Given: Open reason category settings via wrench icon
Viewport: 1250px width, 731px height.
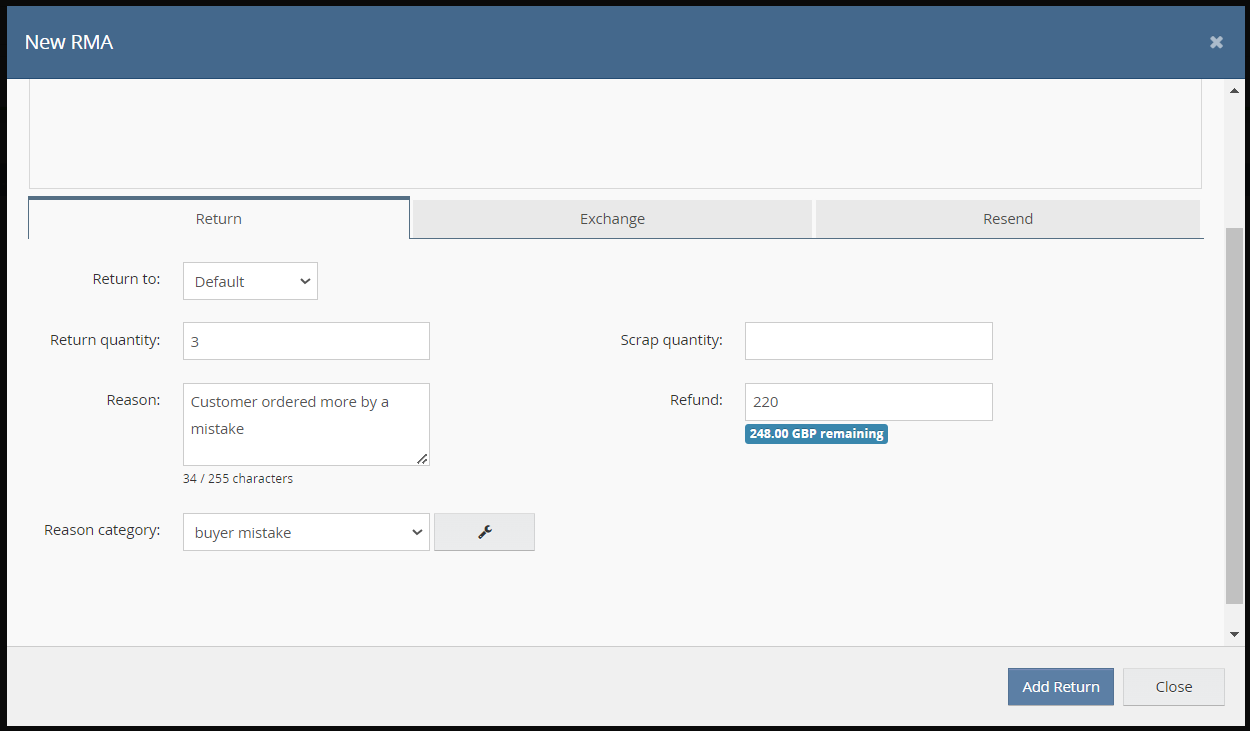Looking at the screenshot, I should (x=485, y=532).
